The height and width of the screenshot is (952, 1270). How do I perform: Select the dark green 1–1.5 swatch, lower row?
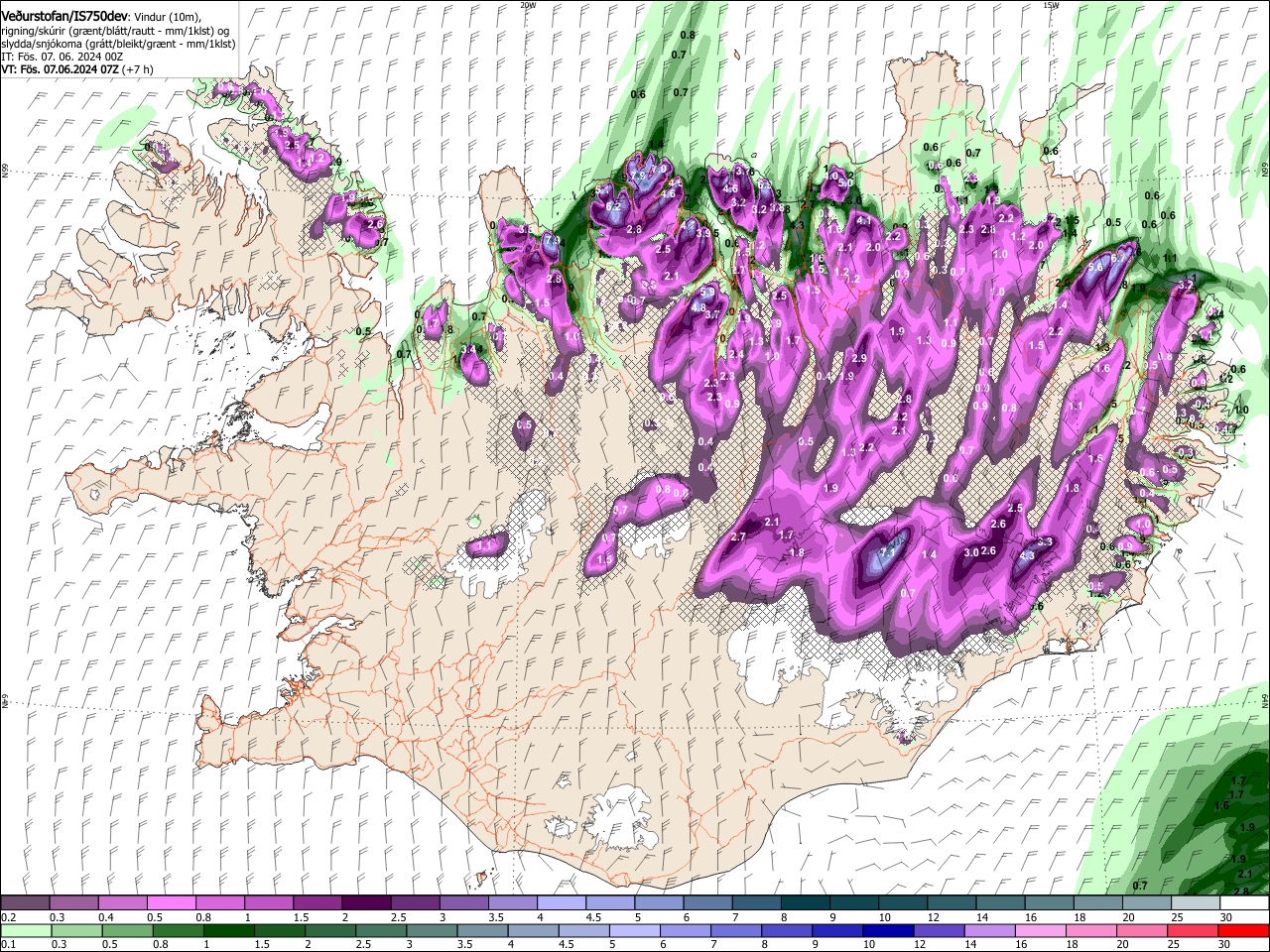click(228, 930)
